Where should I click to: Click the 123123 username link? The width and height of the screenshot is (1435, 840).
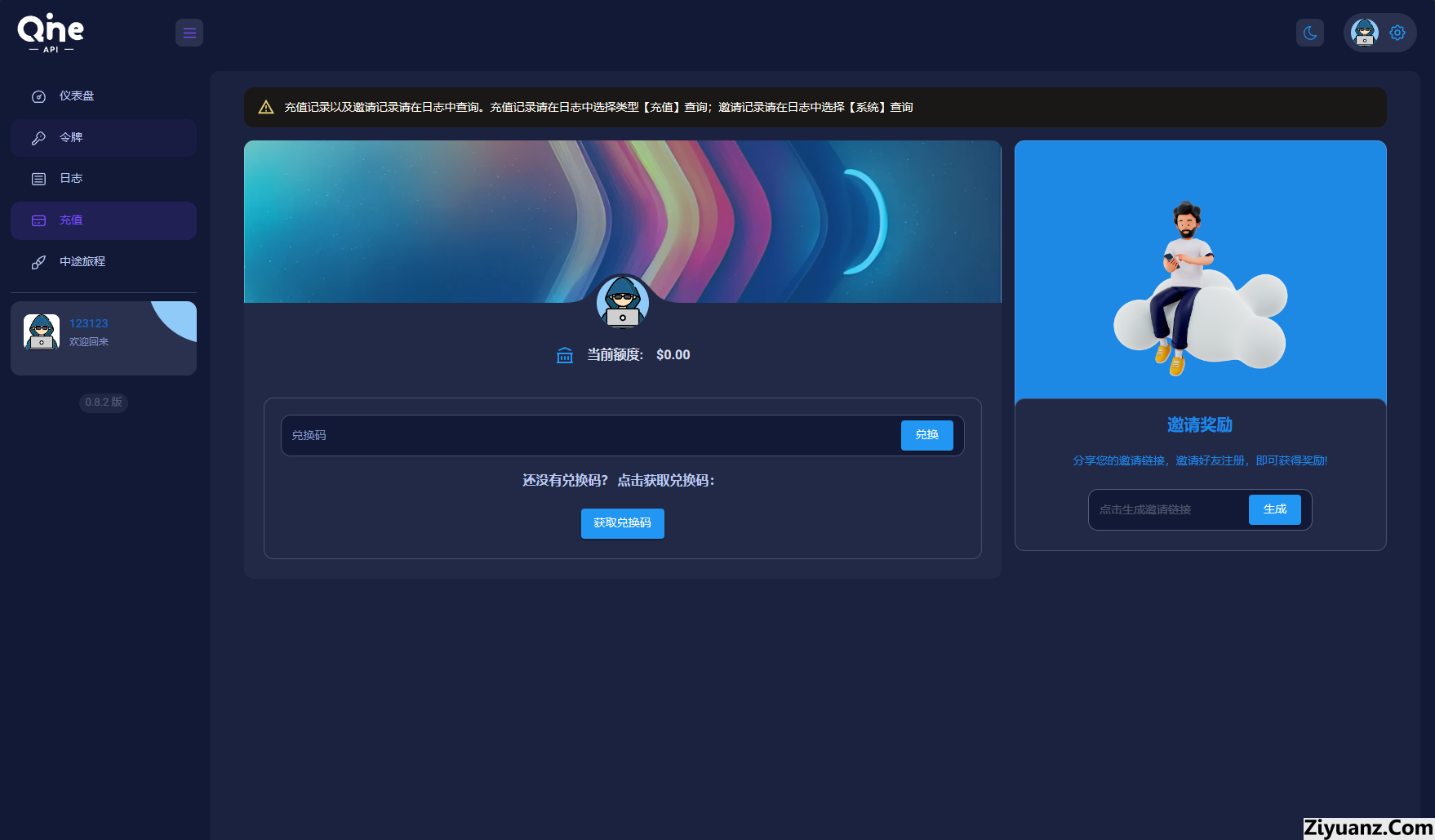[88, 323]
